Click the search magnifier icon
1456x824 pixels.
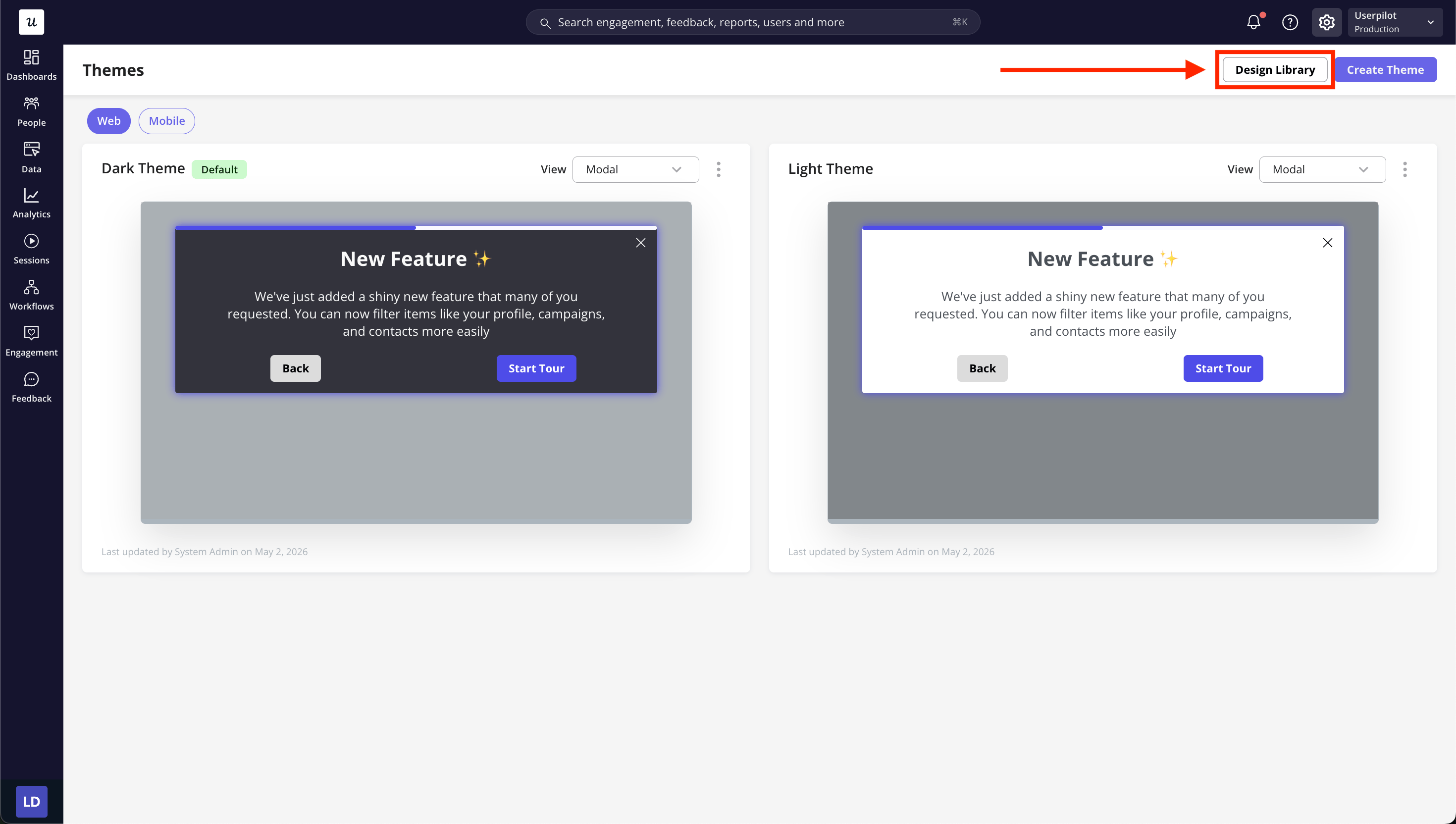tap(545, 23)
